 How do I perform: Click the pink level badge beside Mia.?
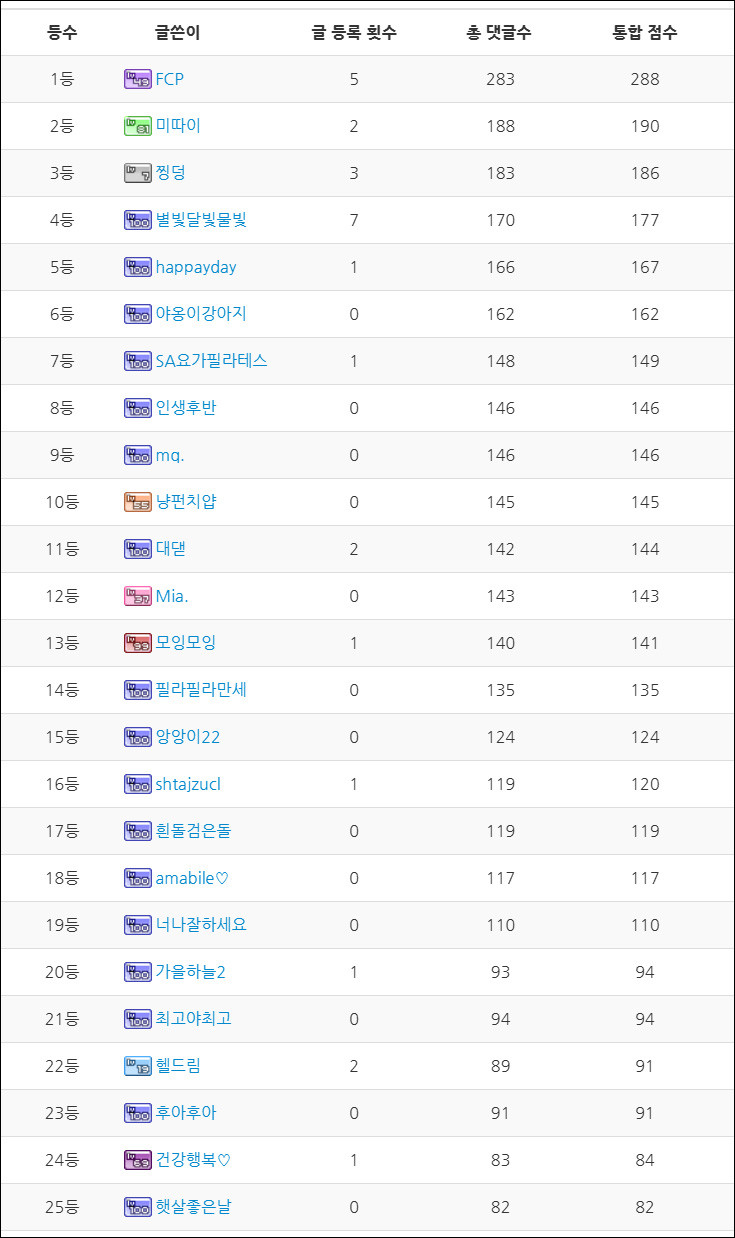pos(137,596)
